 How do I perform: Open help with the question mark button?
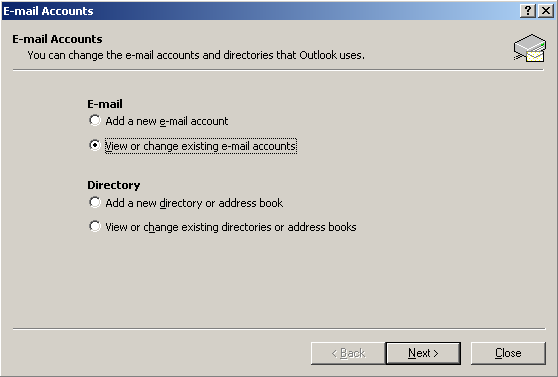[x=528, y=11]
